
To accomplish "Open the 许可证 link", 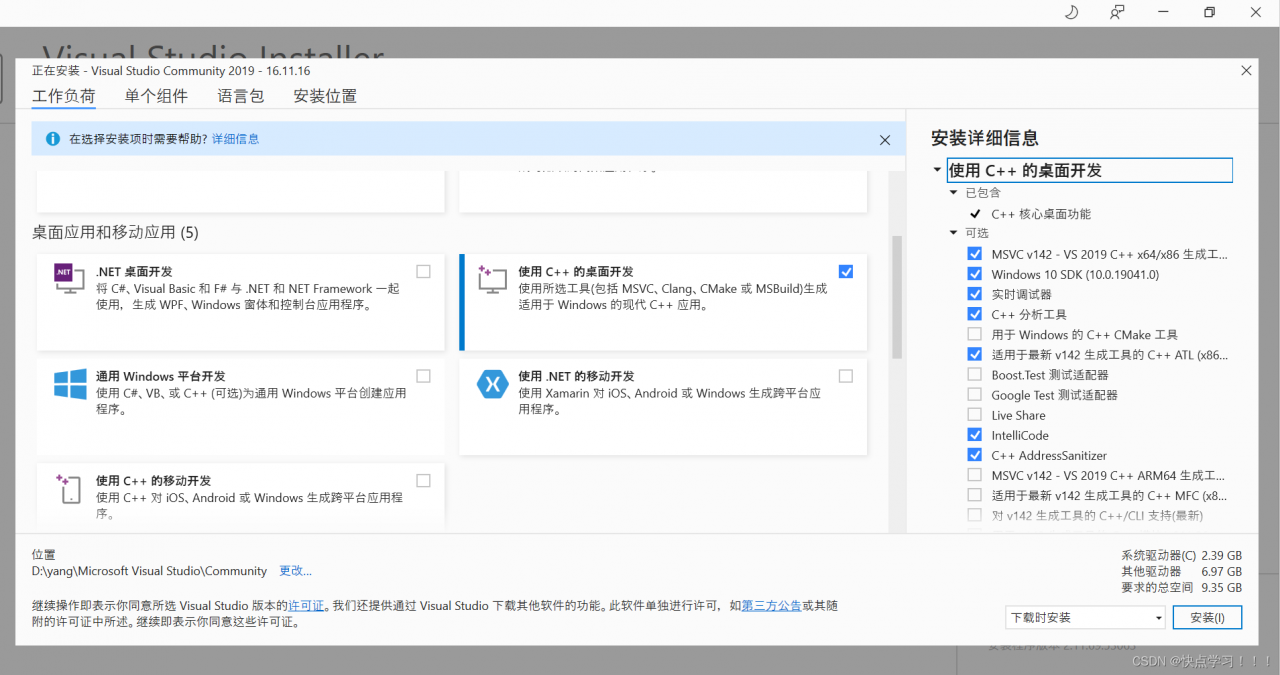I will [306, 606].
